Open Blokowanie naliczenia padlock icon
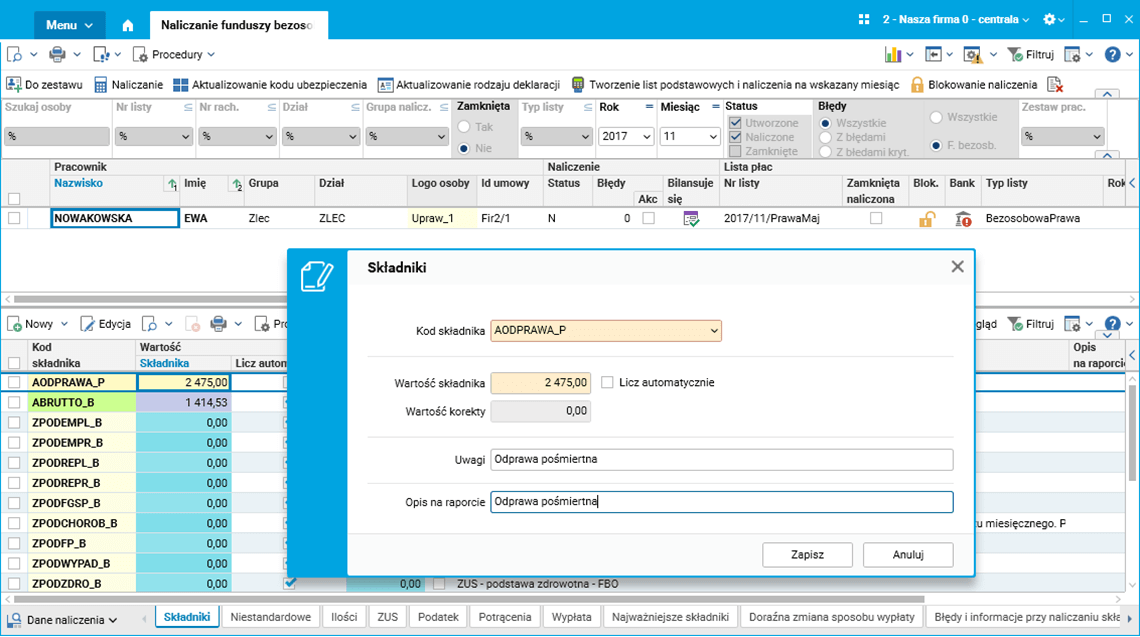 coord(917,85)
